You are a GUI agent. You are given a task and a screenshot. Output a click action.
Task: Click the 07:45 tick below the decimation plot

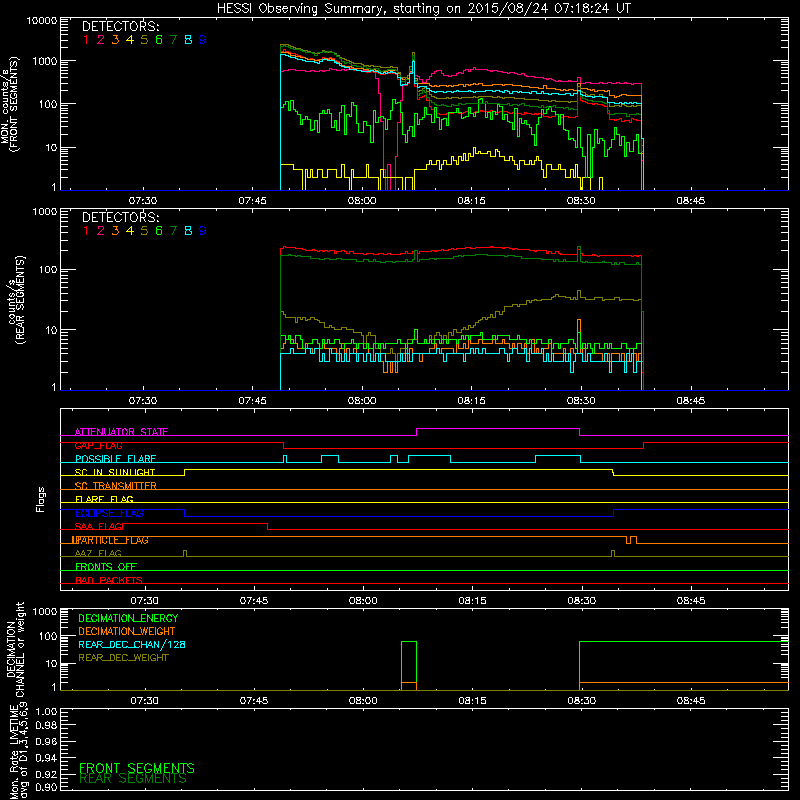pyautogui.click(x=254, y=701)
